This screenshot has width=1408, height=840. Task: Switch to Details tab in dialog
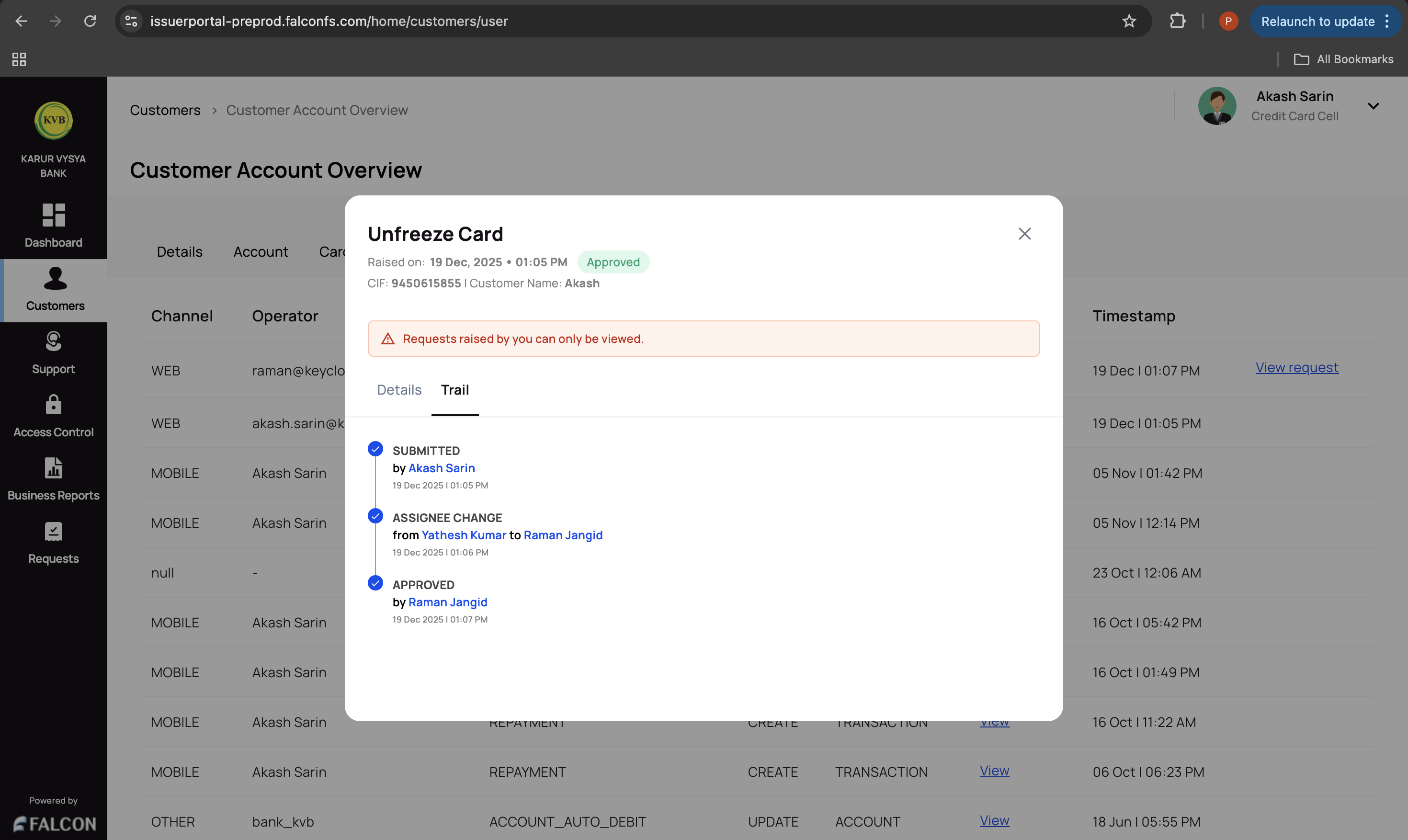399,390
